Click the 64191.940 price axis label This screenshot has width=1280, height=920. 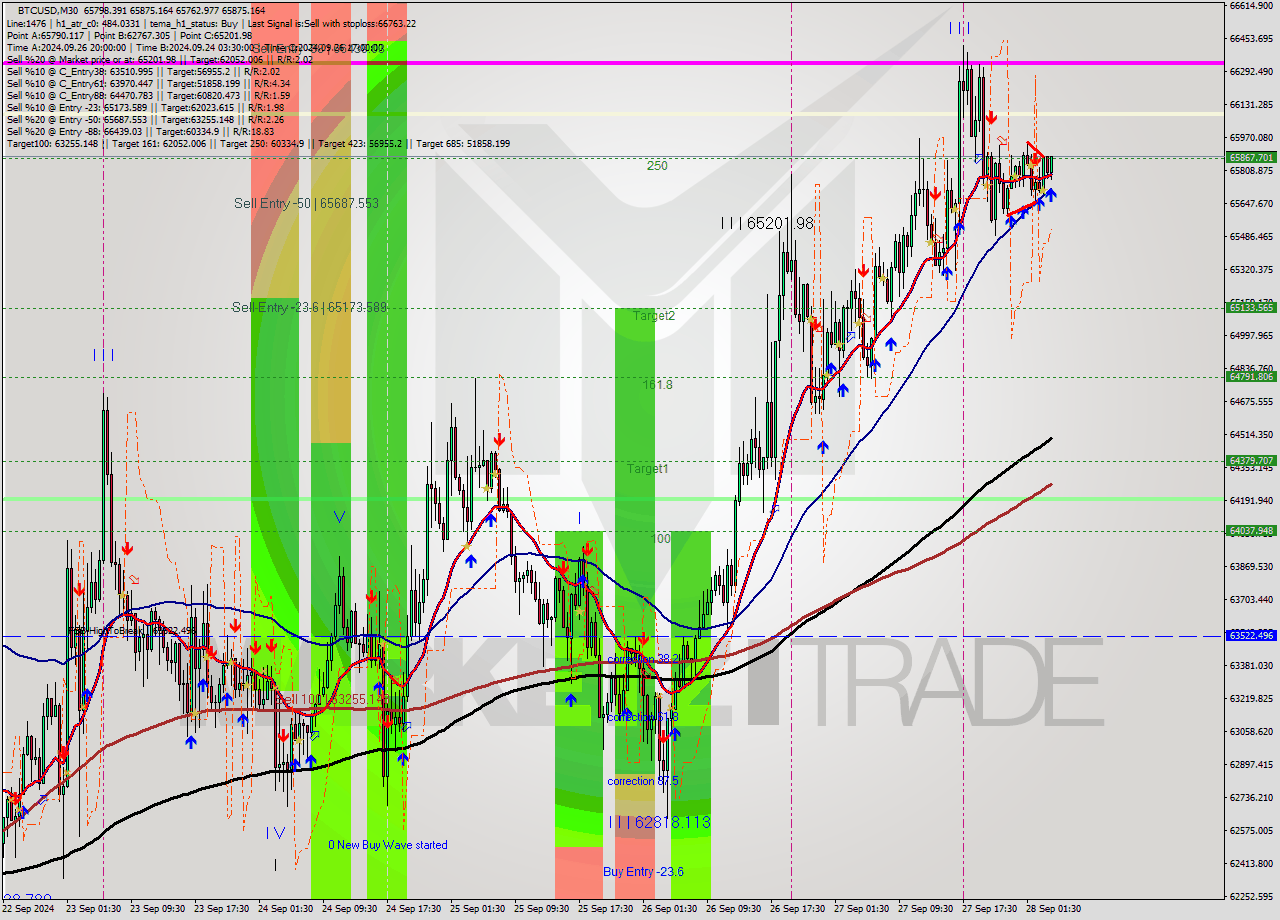(1251, 500)
